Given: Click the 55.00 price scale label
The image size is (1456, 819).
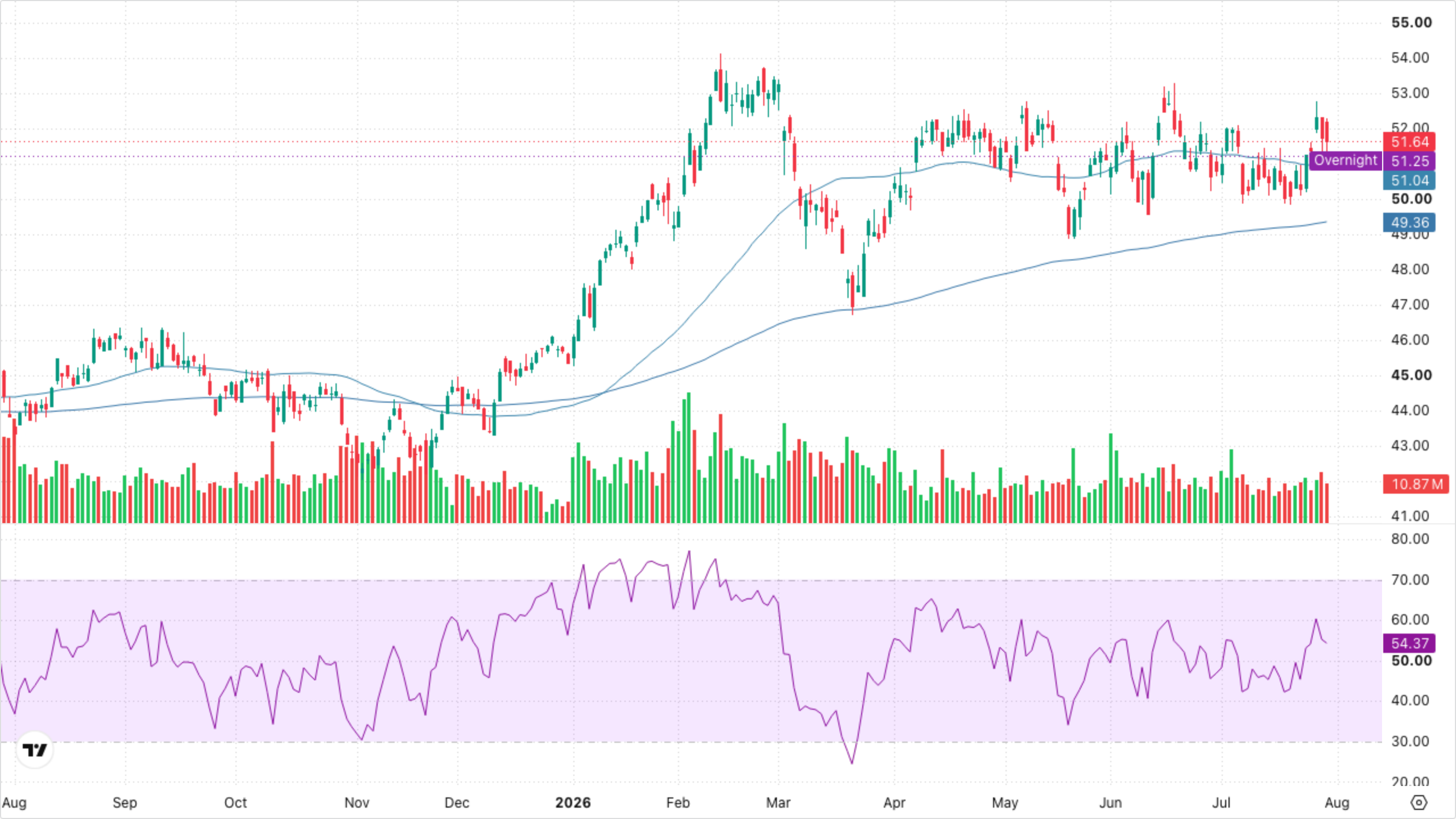Looking at the screenshot, I should 1412,23.
